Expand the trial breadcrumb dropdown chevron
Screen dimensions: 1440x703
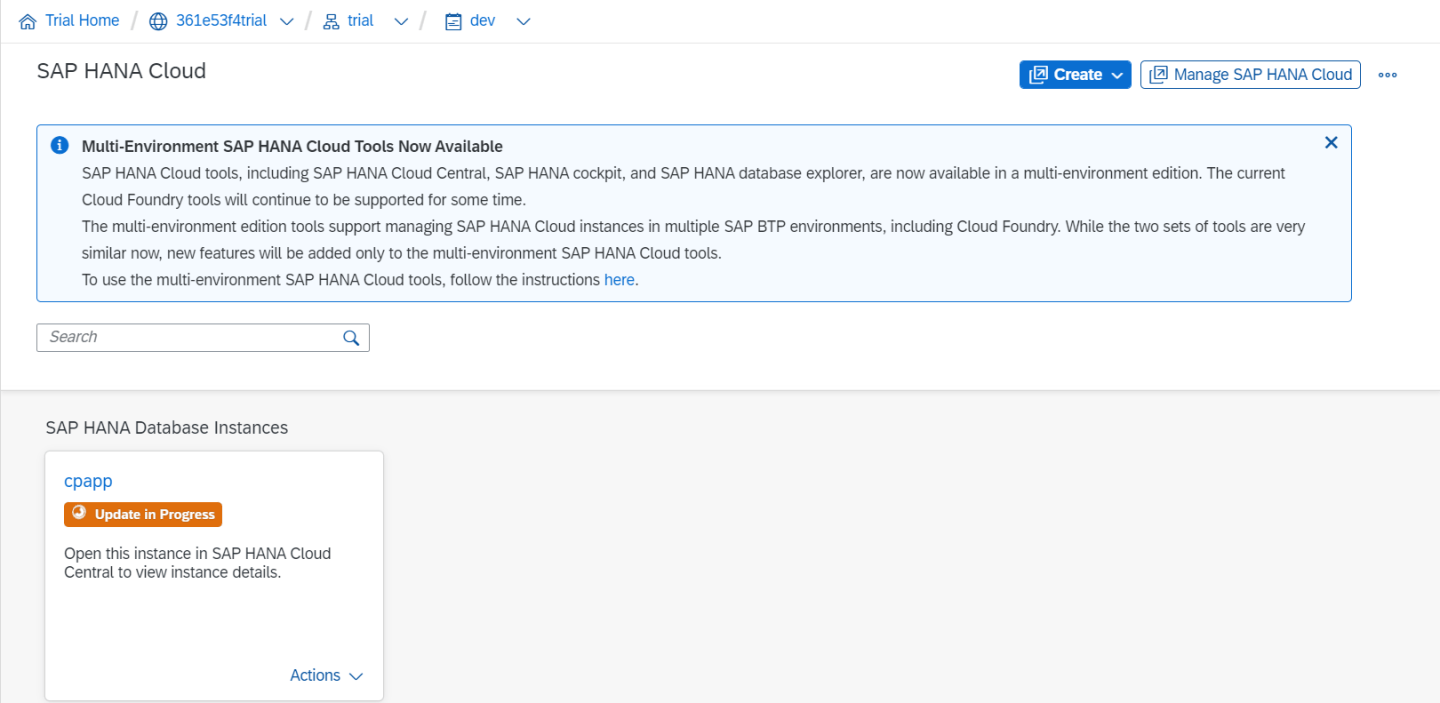coord(401,22)
